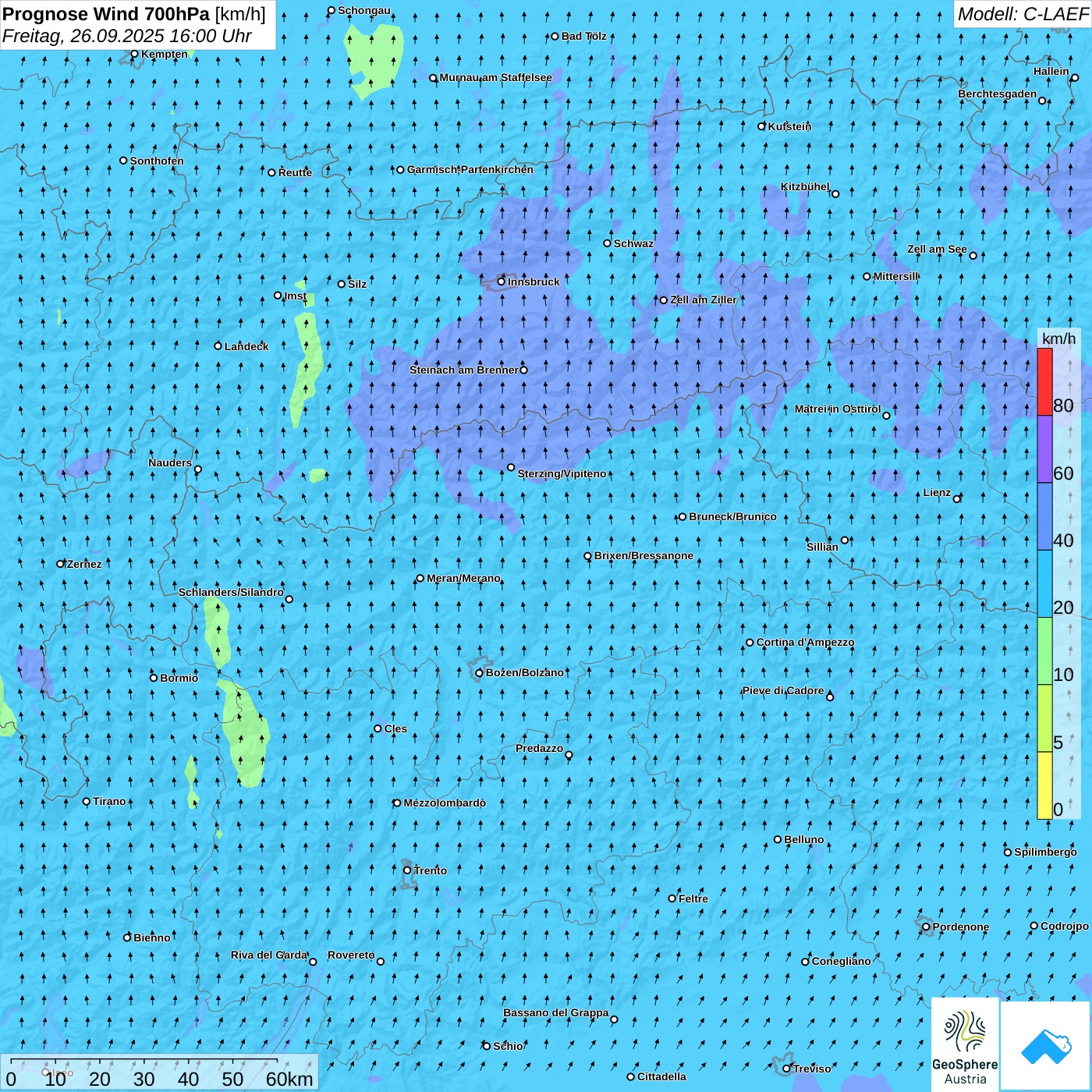
Task: Click the 'Brixen/Bressanone' label
Action: (643, 555)
